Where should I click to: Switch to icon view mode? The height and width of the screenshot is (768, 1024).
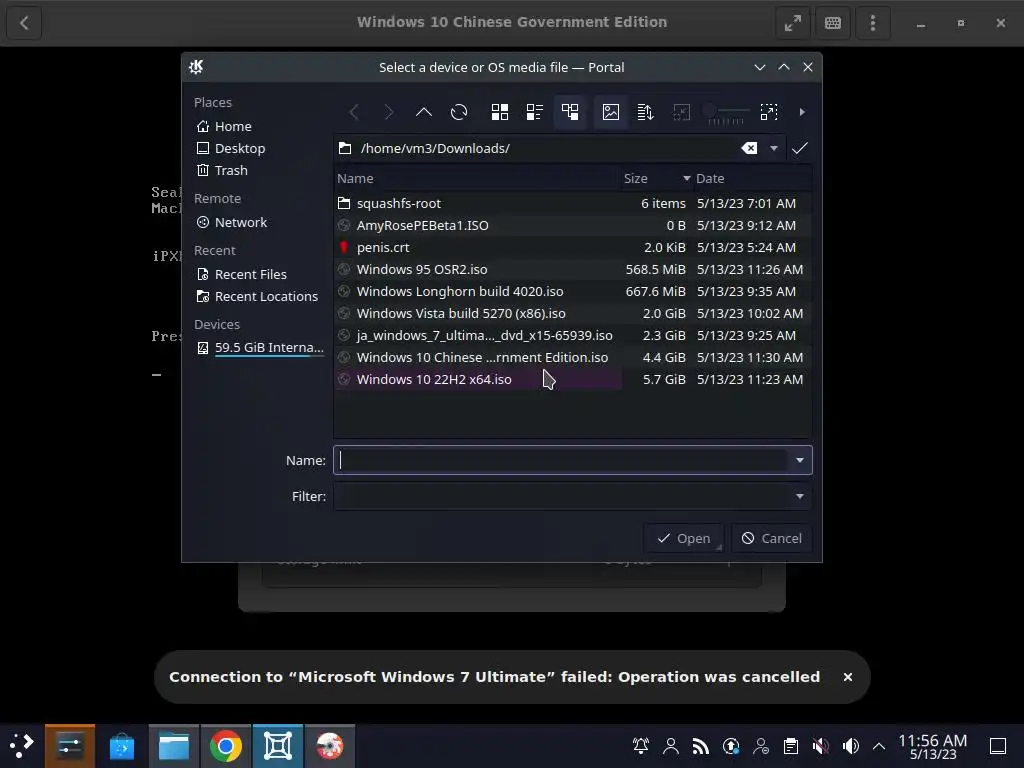[x=500, y=112]
